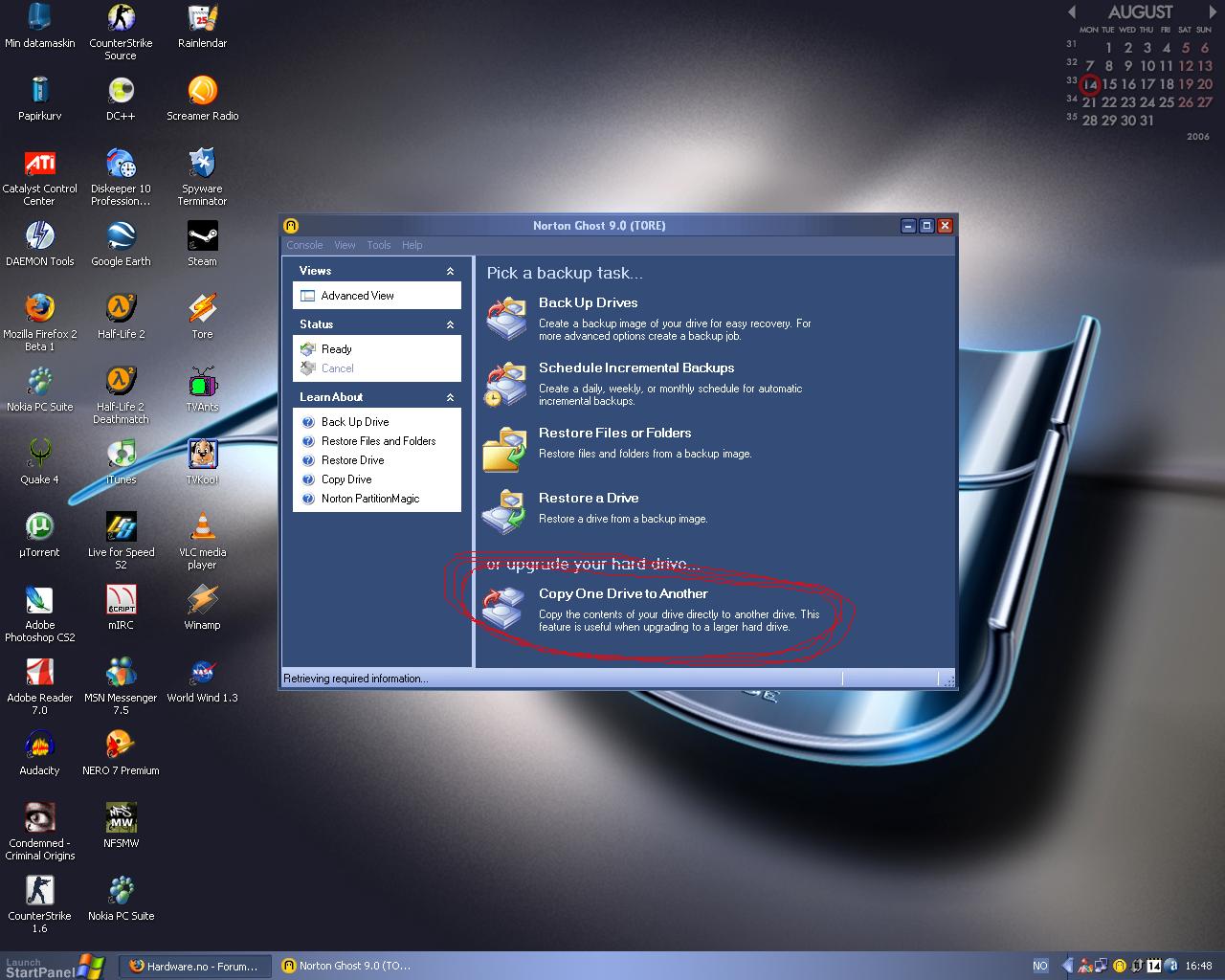Click NO language indicator in tray
Image resolution: width=1225 pixels, height=980 pixels.
(1040, 967)
